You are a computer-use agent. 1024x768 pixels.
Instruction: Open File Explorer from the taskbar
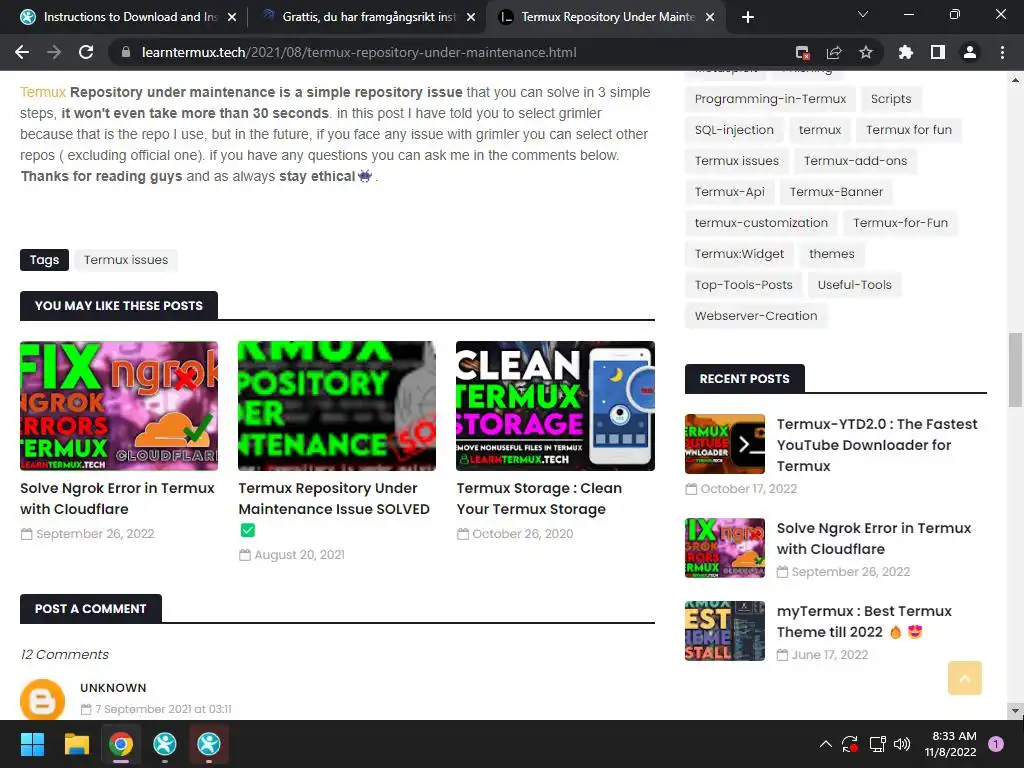point(76,744)
